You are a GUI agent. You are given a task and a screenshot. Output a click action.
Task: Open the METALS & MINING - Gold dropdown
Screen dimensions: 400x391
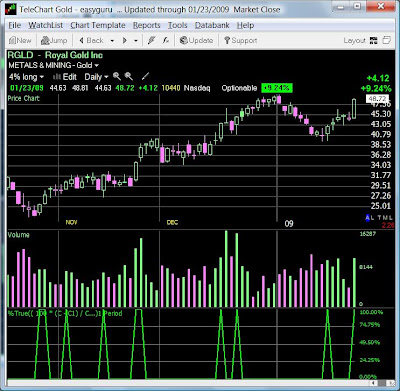(54, 65)
